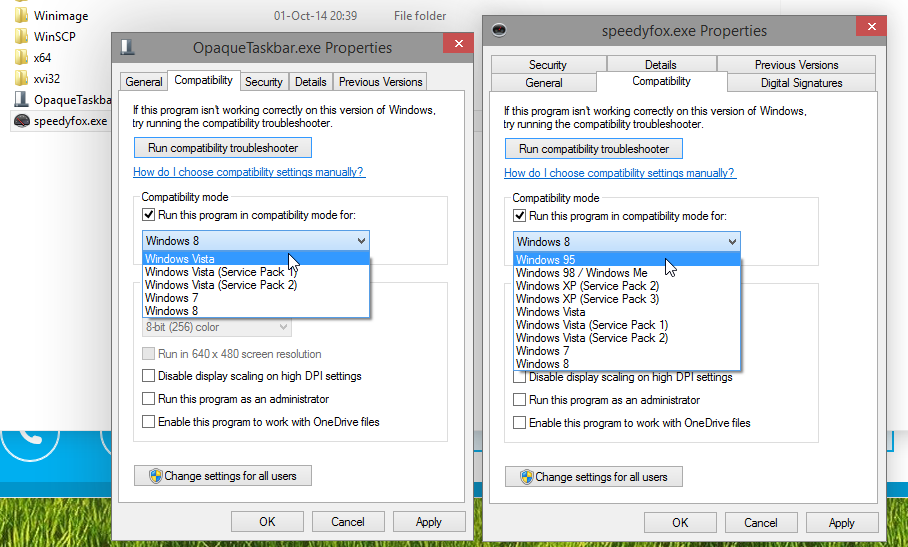Select Windows 98 / Windows Me option
The image size is (908, 547).
pyautogui.click(x=627, y=273)
